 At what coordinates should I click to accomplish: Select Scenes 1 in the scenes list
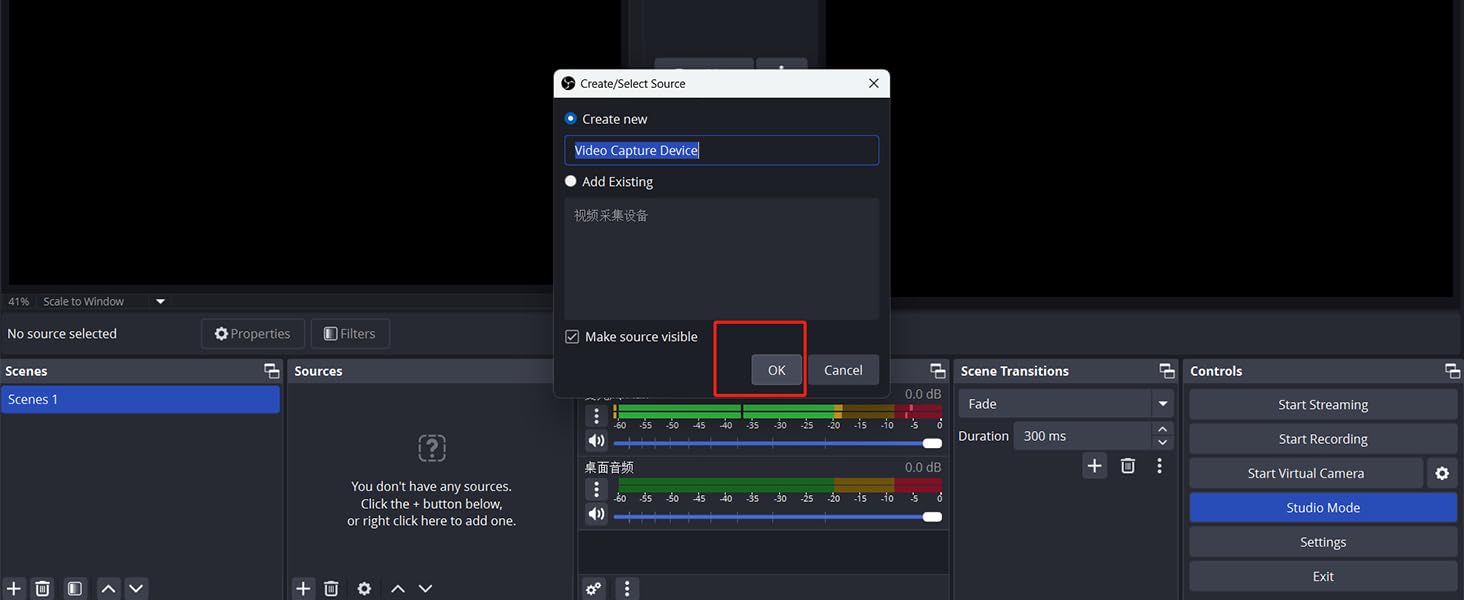(x=140, y=399)
